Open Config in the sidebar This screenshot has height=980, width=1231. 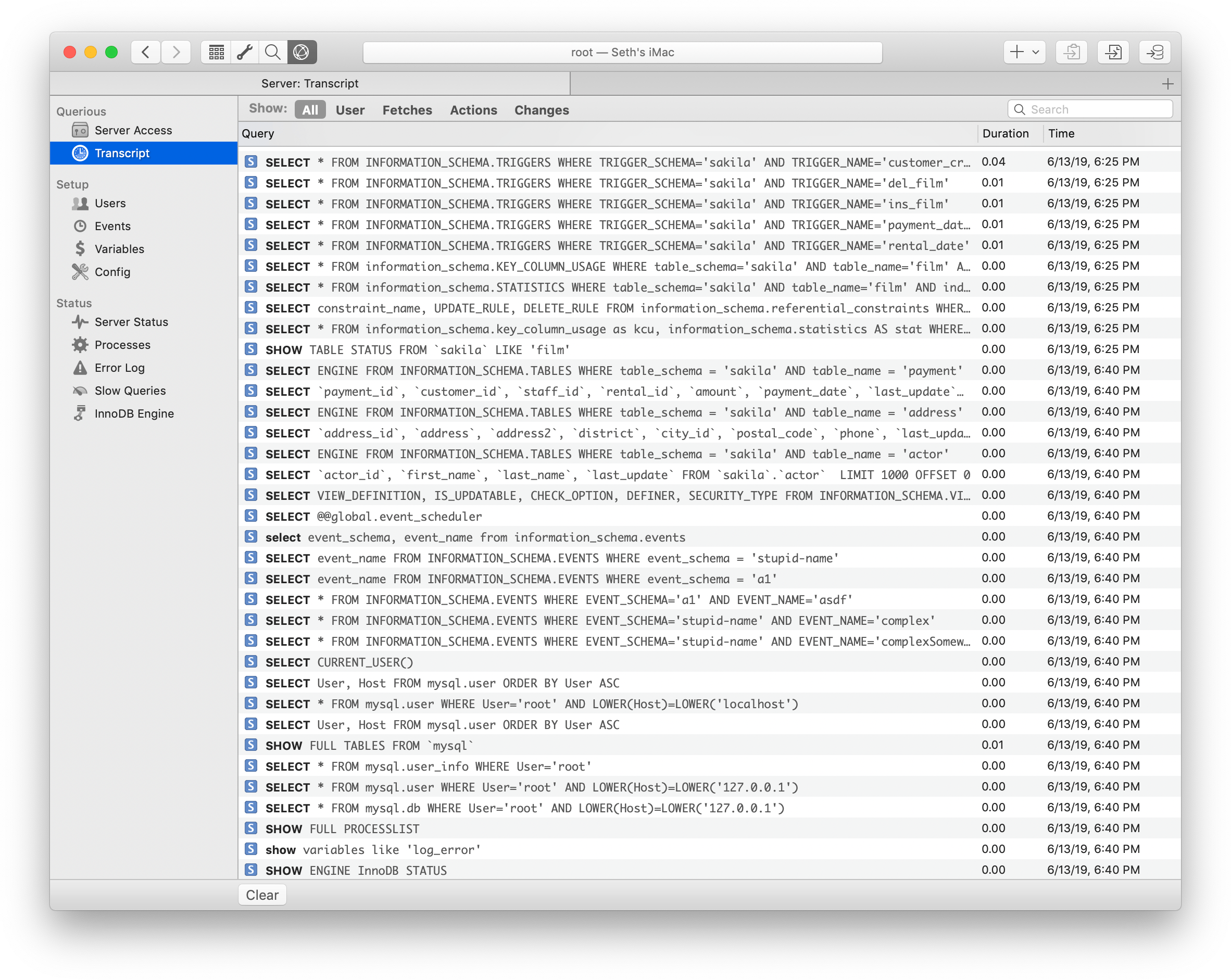point(143,272)
